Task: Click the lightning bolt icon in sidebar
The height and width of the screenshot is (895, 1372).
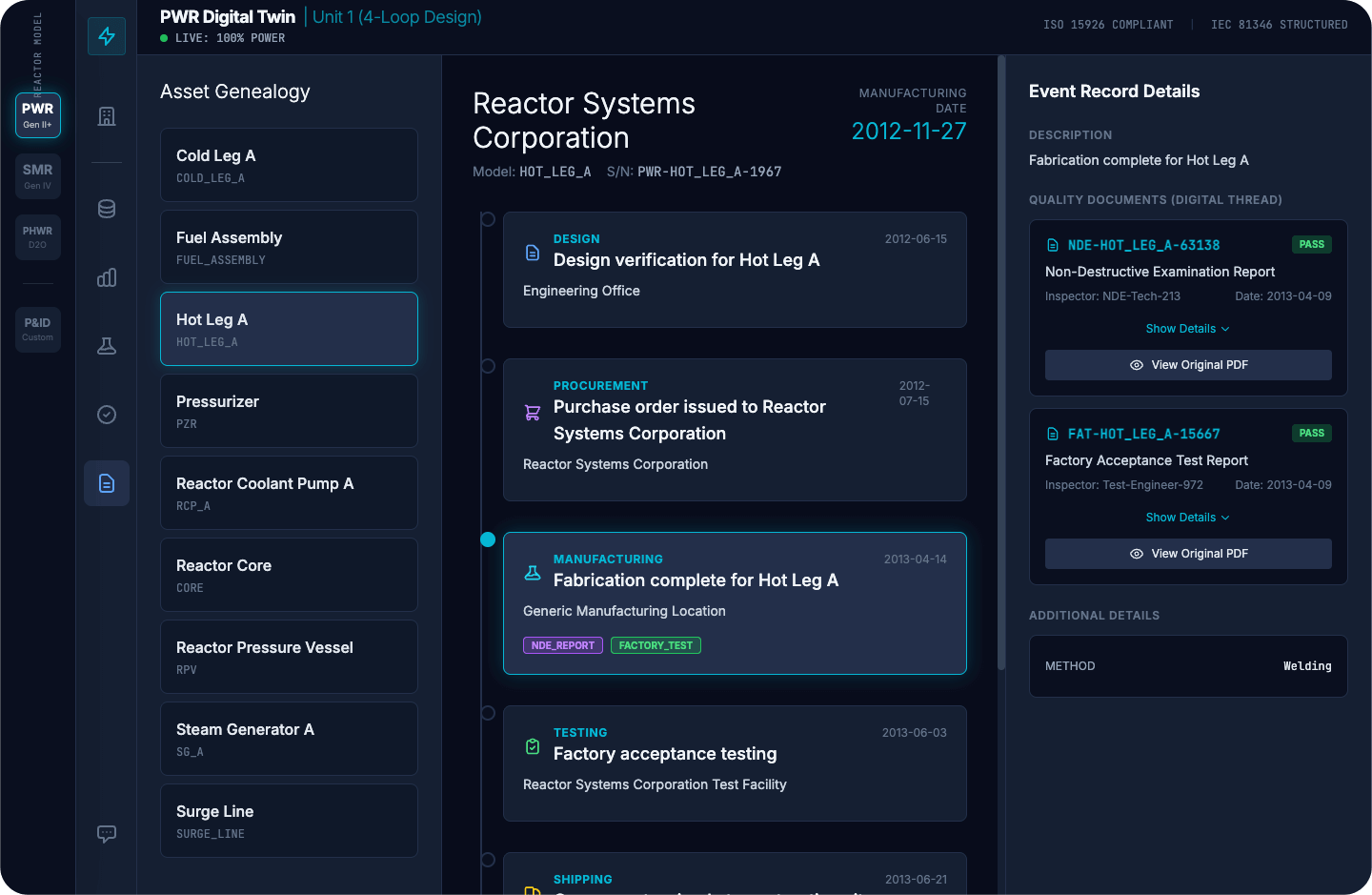Action: point(107,36)
